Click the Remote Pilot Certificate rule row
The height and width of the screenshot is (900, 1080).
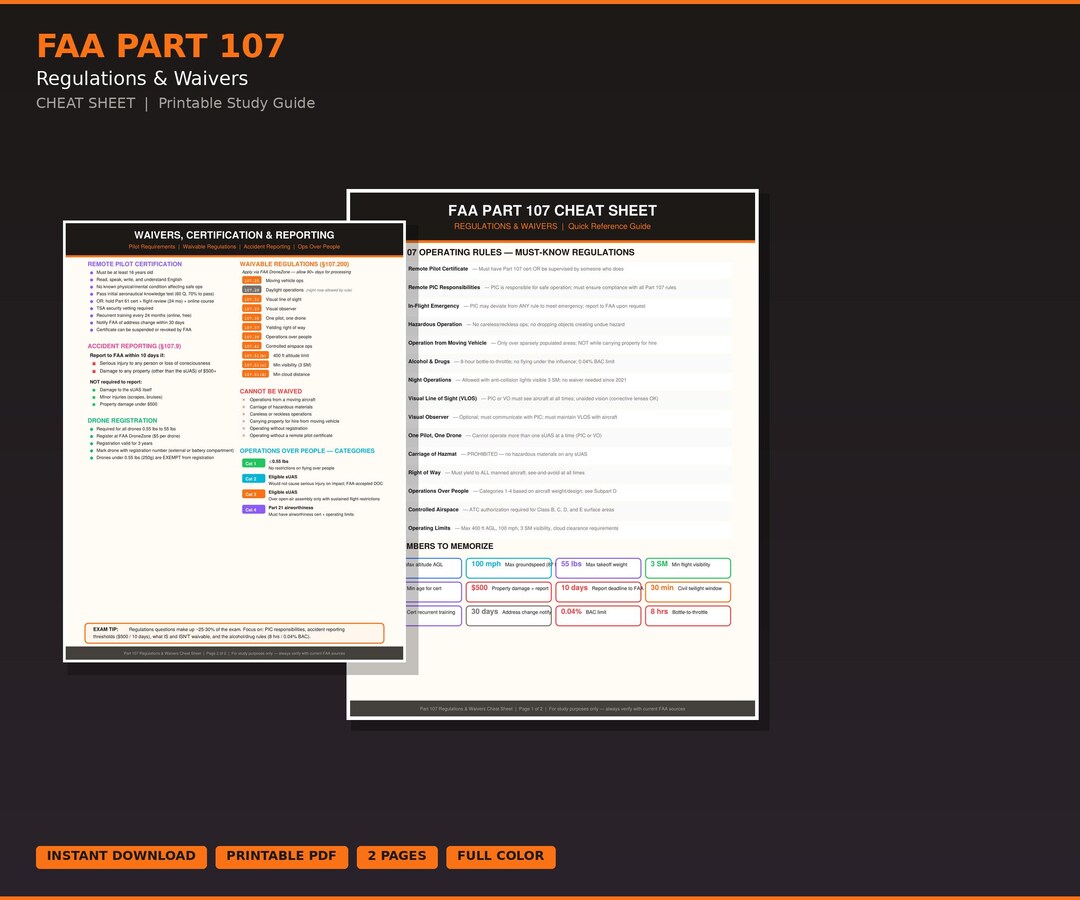click(x=569, y=269)
